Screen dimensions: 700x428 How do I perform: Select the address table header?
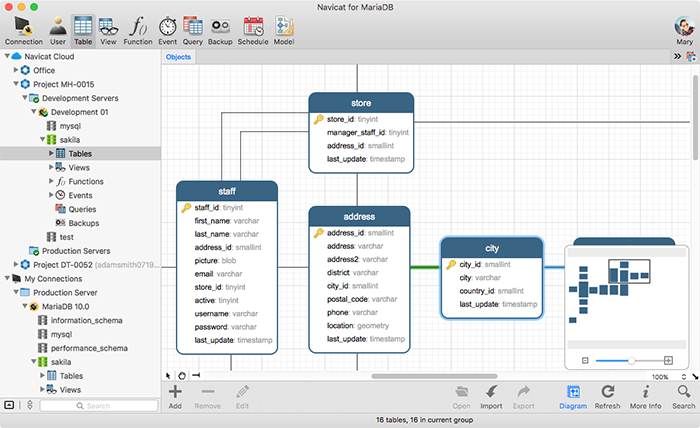tap(359, 217)
